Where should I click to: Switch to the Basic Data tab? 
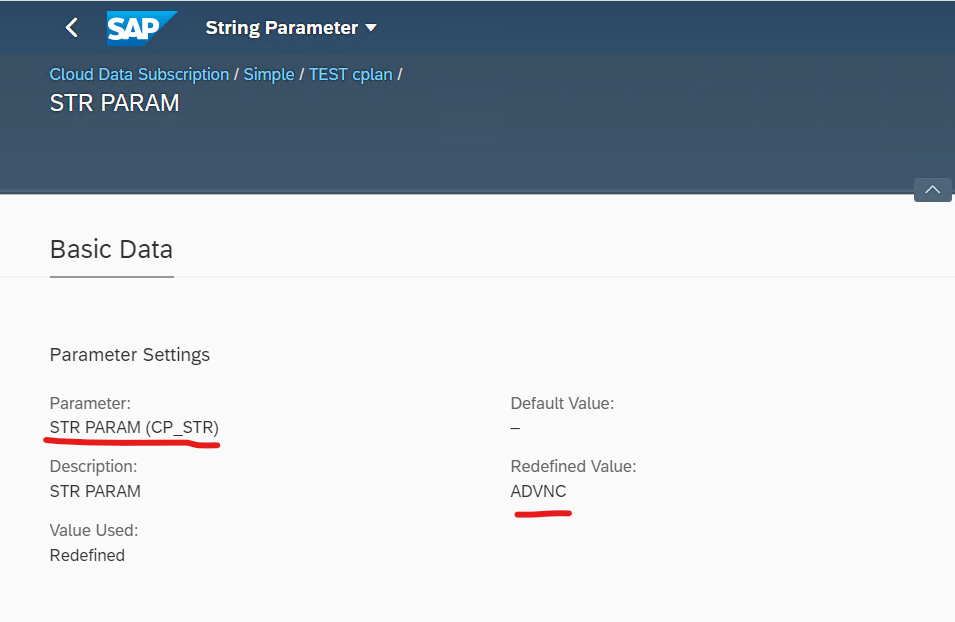[x=111, y=249]
